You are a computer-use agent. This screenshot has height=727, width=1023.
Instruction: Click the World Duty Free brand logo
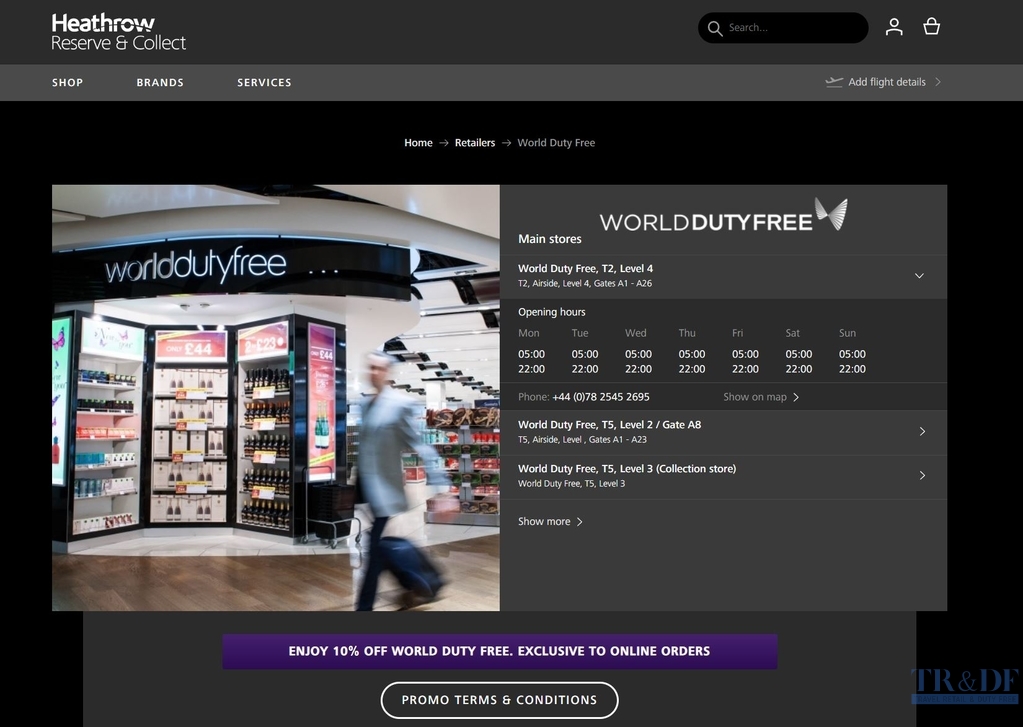(x=724, y=215)
